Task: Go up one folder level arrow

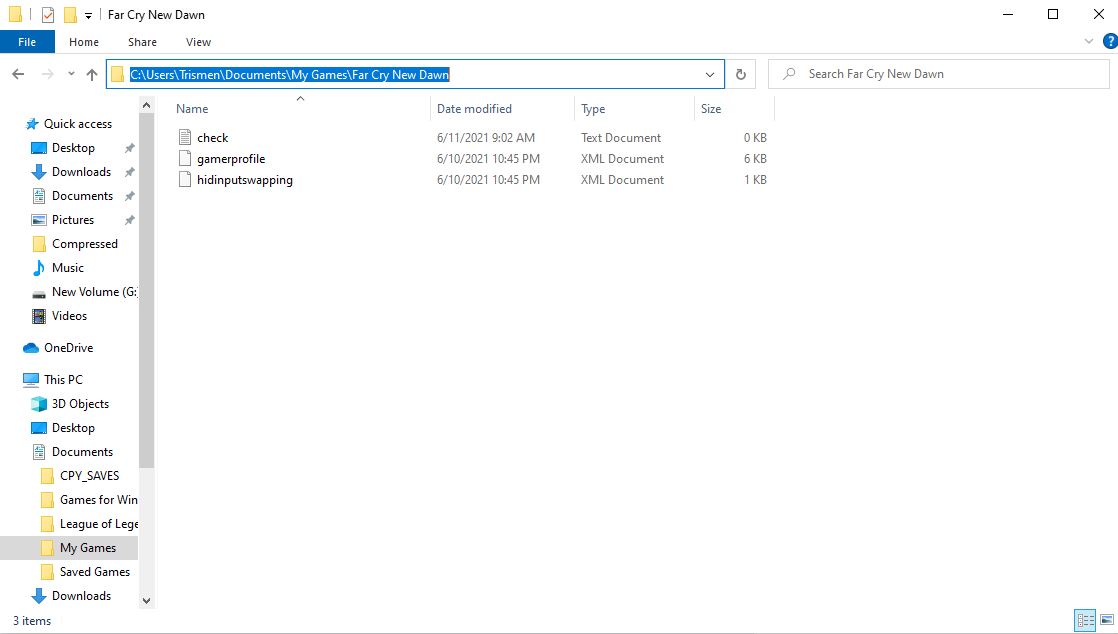Action: [92, 74]
